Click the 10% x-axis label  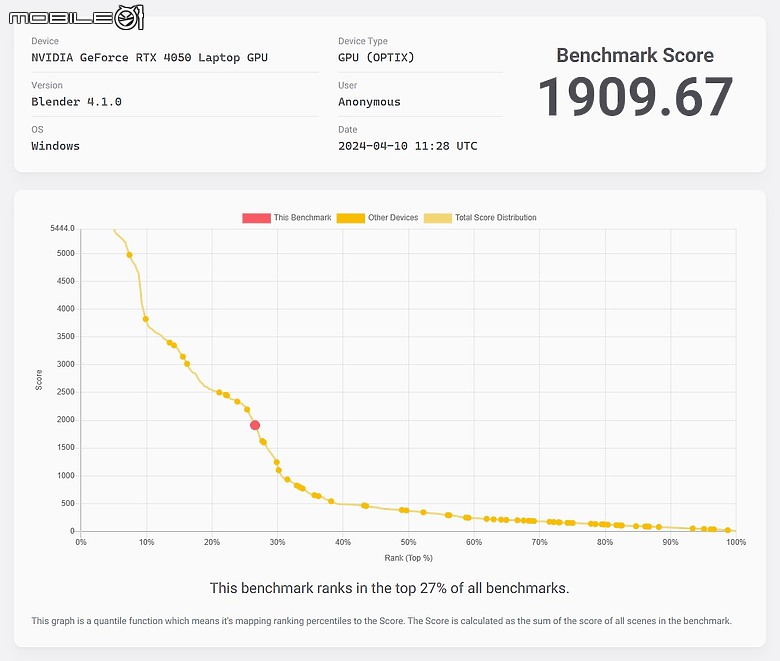point(146,542)
